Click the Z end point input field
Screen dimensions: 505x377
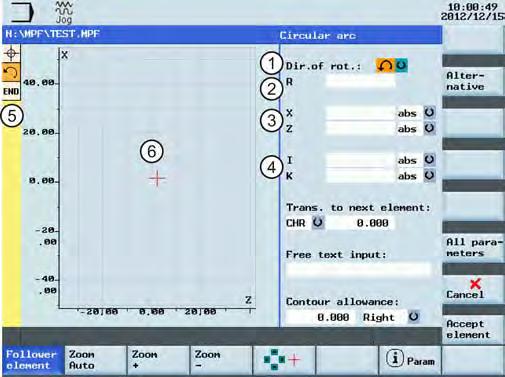[360, 128]
